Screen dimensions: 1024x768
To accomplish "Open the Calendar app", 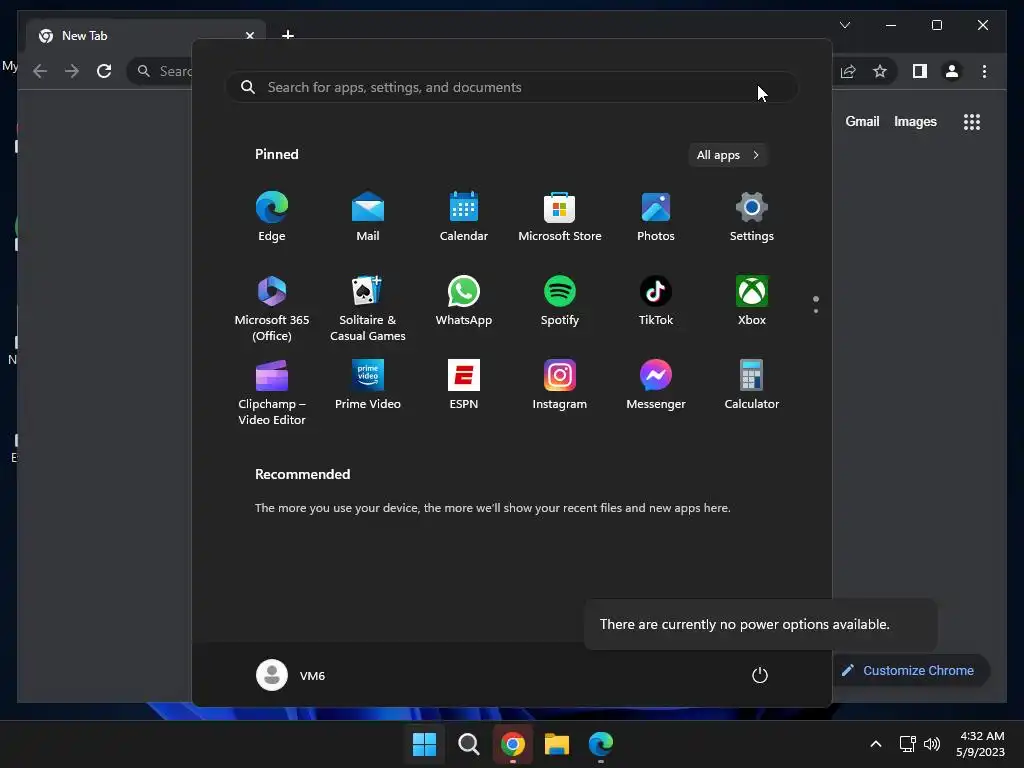I will coord(464,216).
